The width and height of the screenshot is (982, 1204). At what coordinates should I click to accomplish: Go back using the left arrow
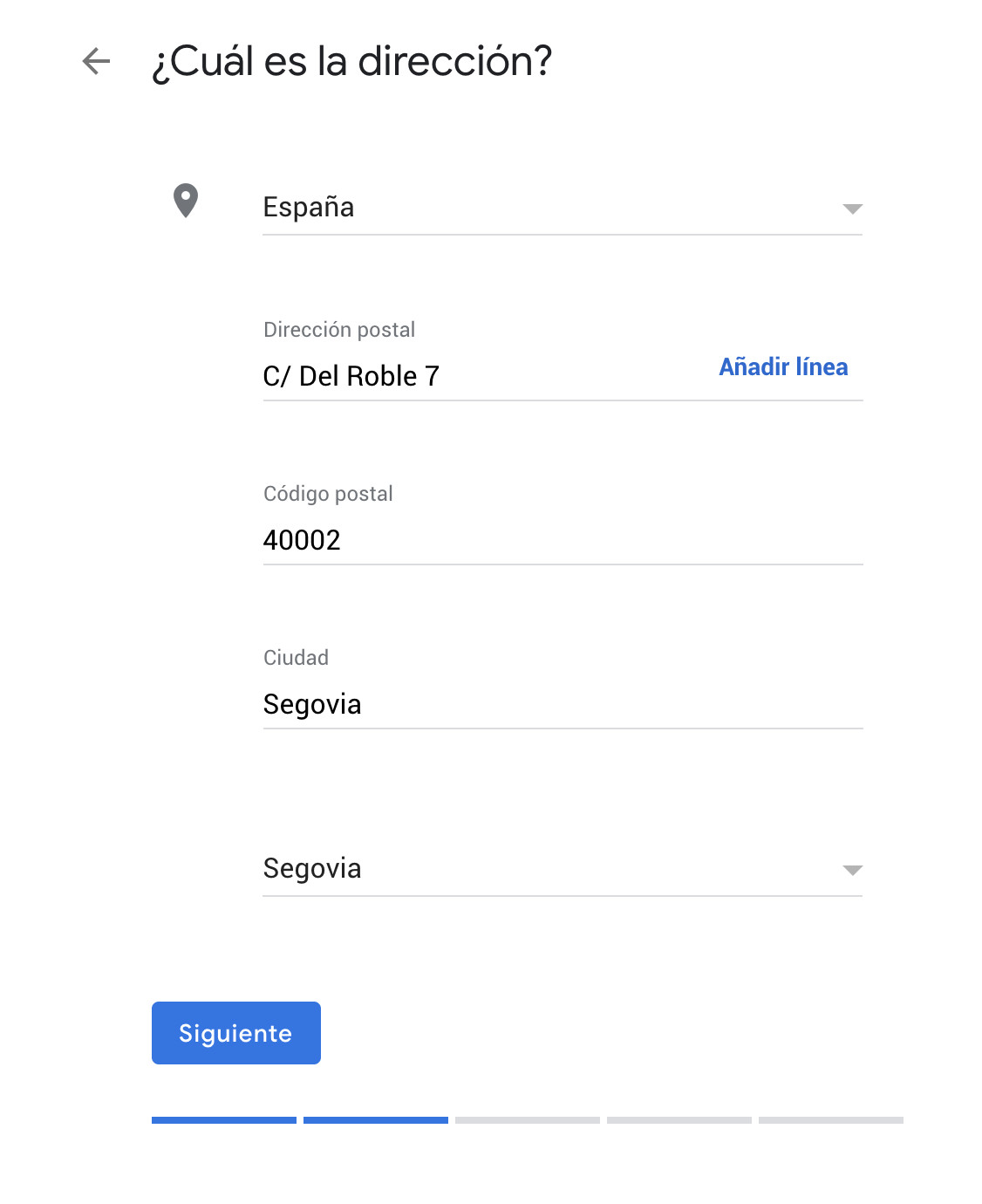[x=96, y=61]
